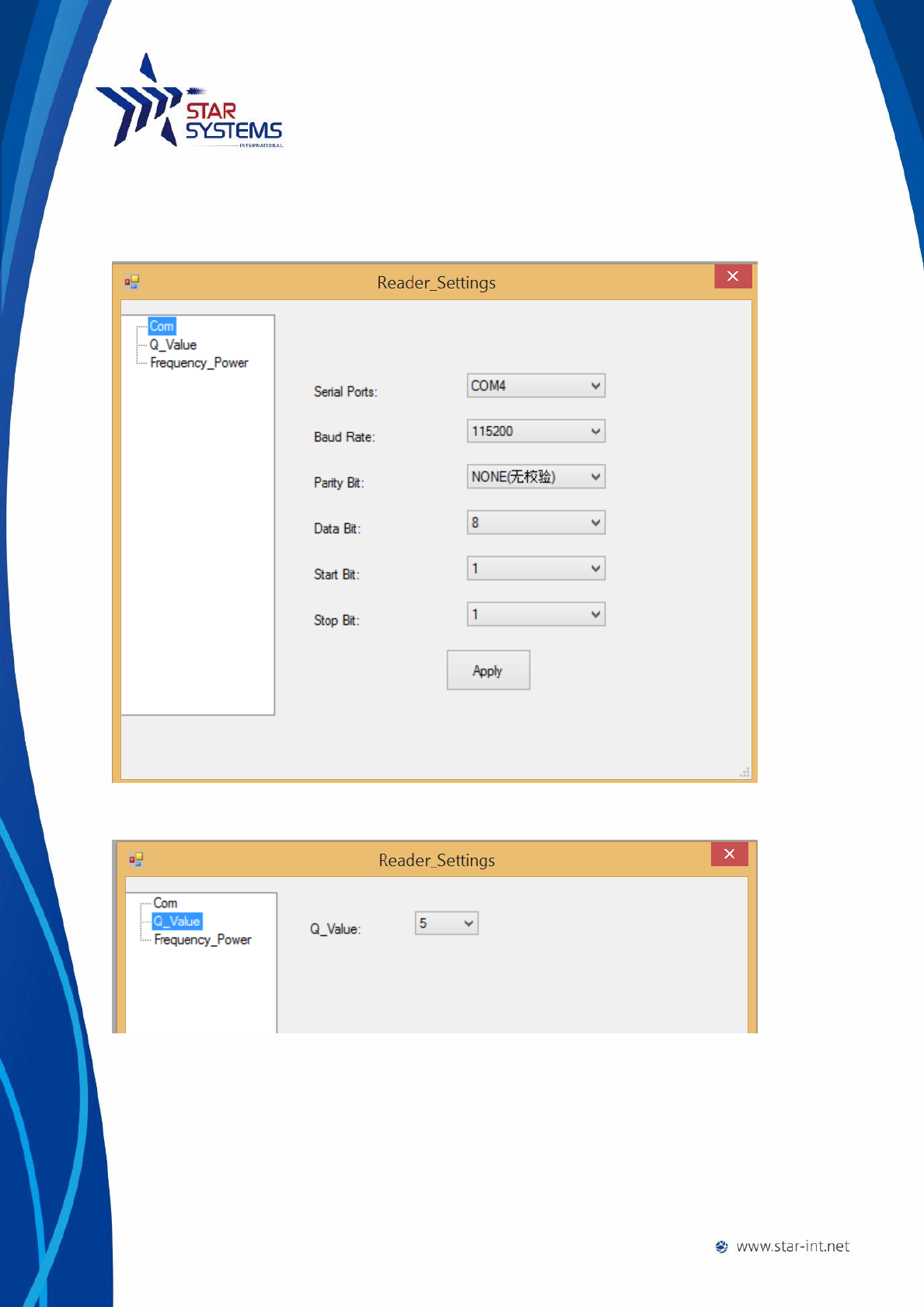Select Com in upper Reader_Settings tree
The image size is (924, 1307).
coord(162,326)
